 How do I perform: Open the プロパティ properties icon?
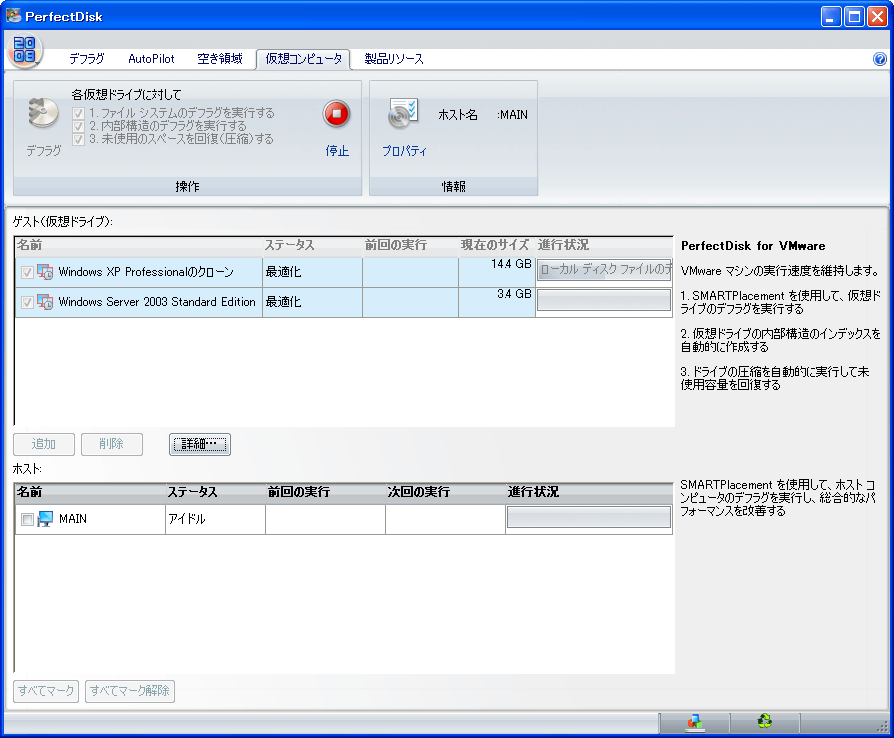point(403,112)
